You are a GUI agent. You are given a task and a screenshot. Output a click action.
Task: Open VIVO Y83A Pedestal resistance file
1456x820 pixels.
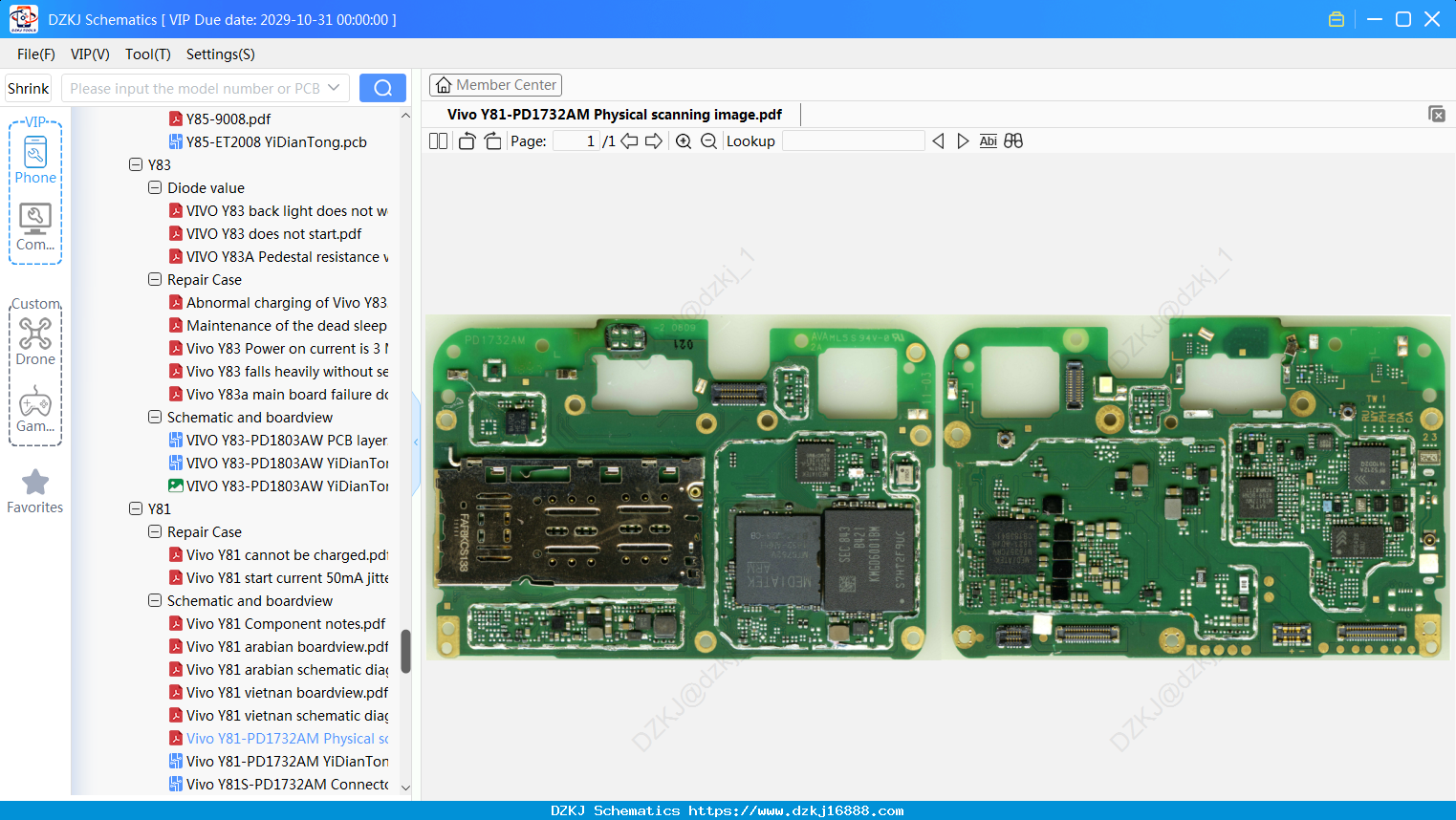tap(279, 256)
